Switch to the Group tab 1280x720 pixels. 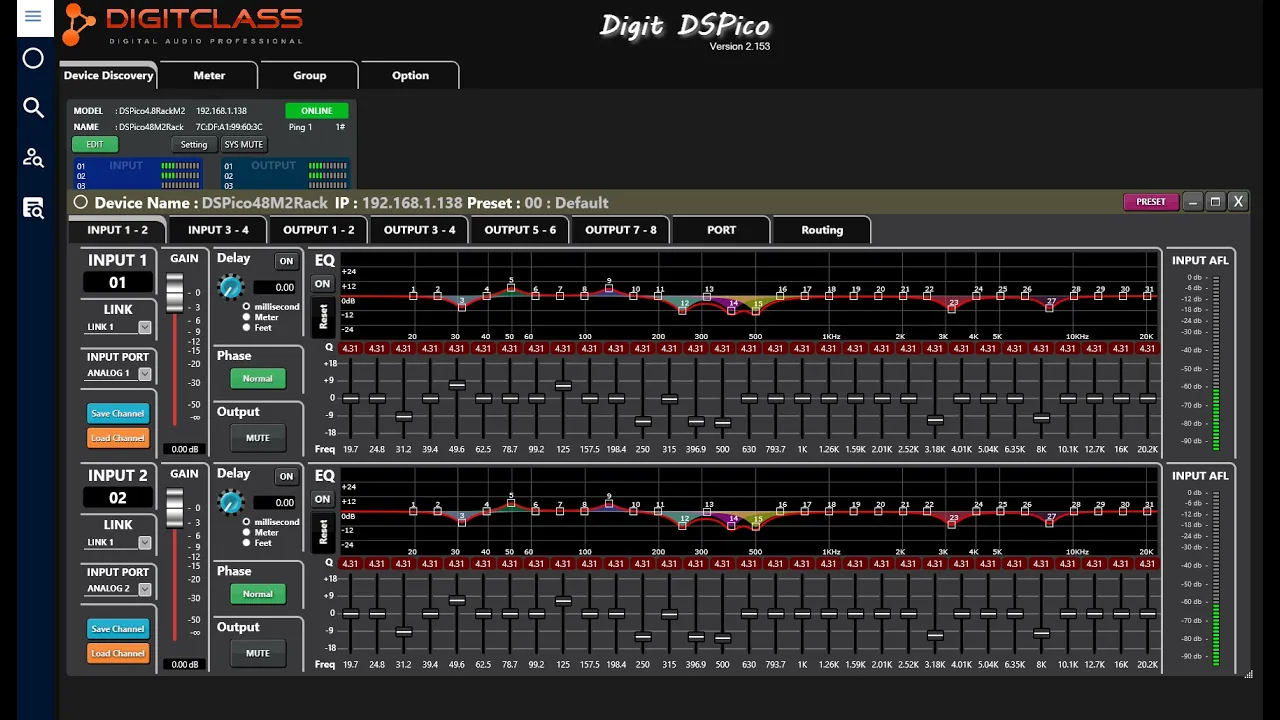309,76
